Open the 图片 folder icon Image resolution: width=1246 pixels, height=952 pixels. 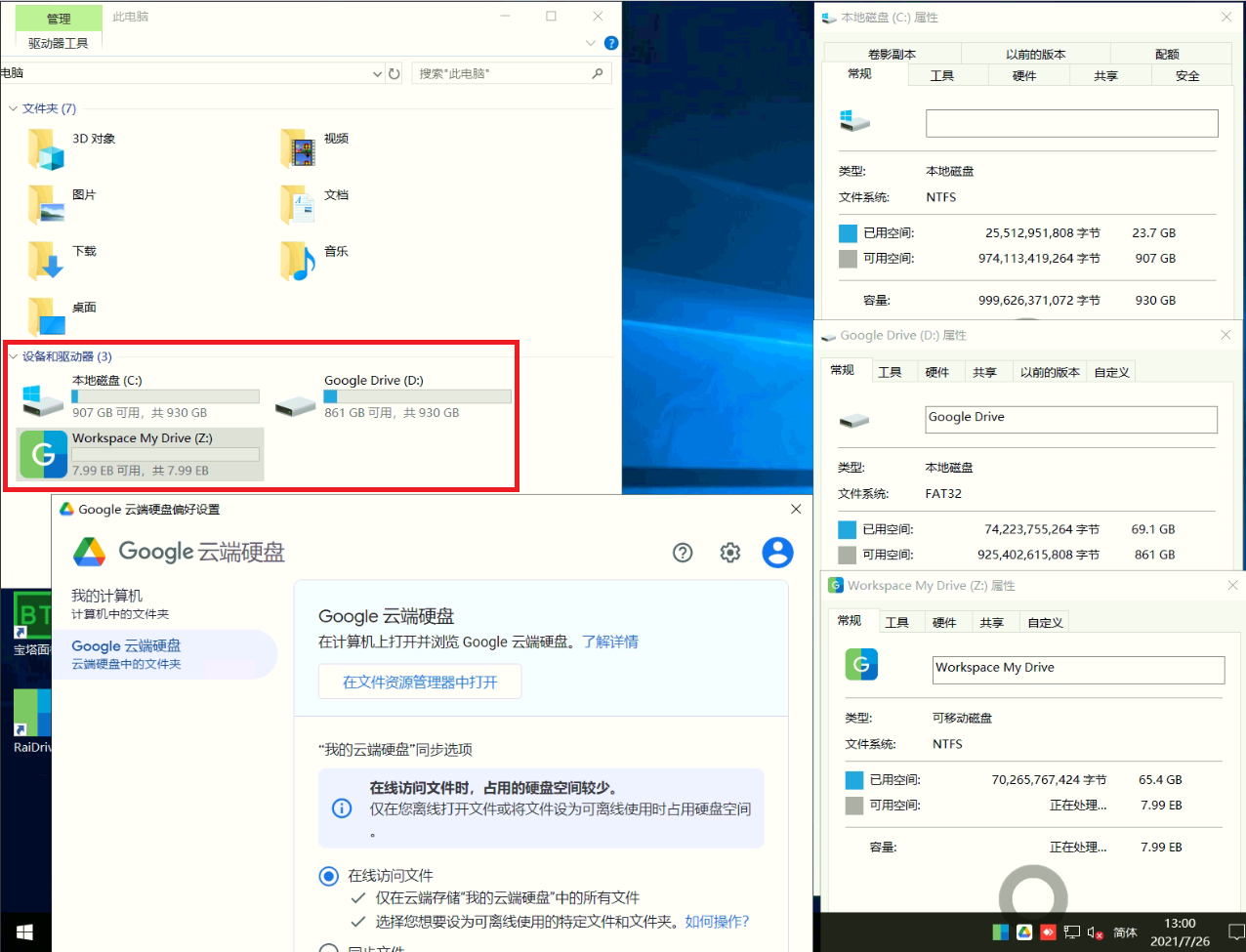point(46,205)
